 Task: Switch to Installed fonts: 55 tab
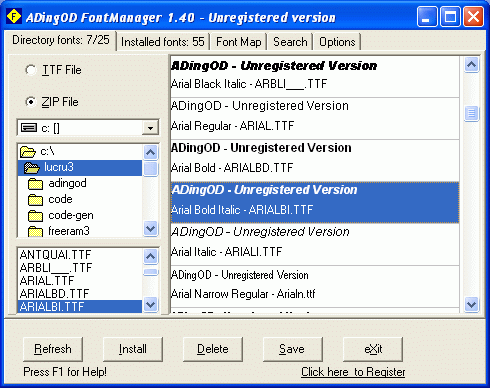click(163, 42)
